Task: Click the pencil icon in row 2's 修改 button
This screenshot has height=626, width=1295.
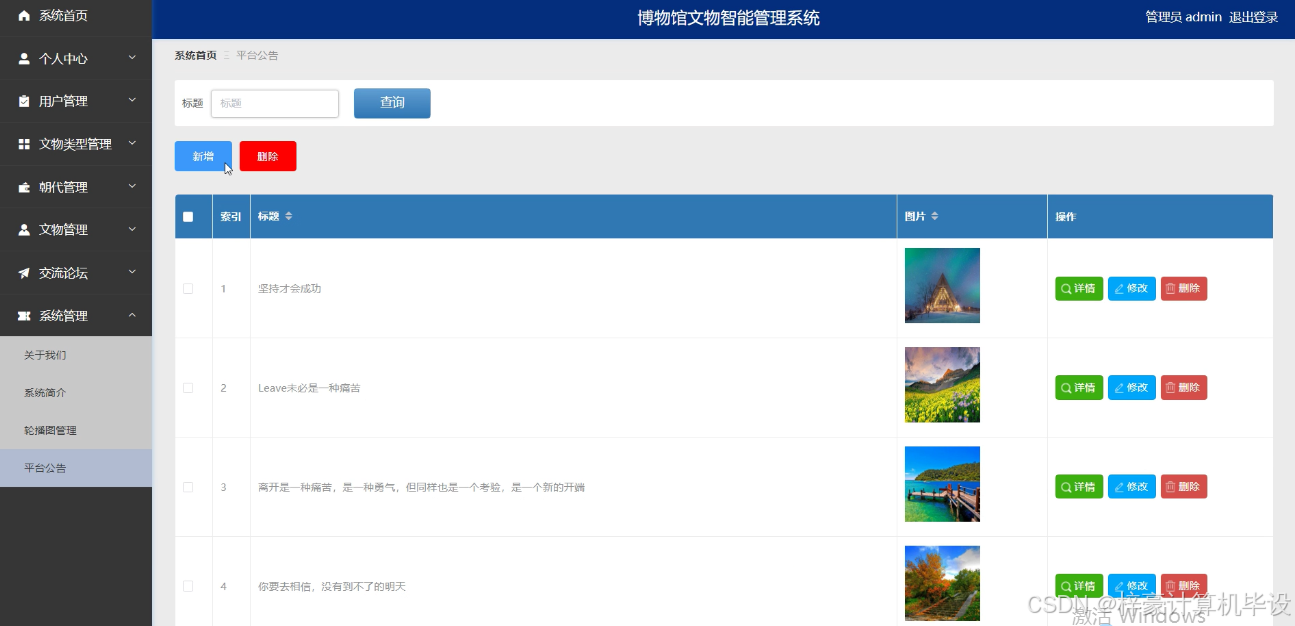Action: [1119, 387]
